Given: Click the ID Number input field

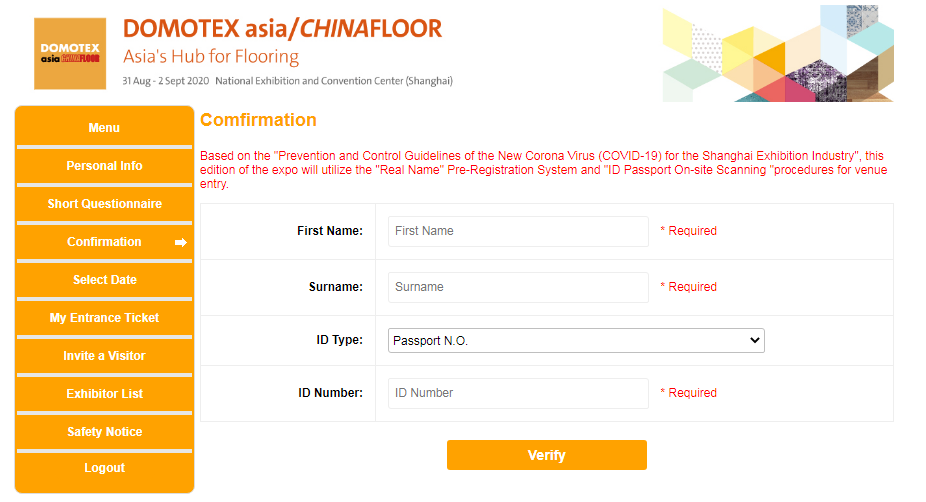Looking at the screenshot, I should 518,393.
